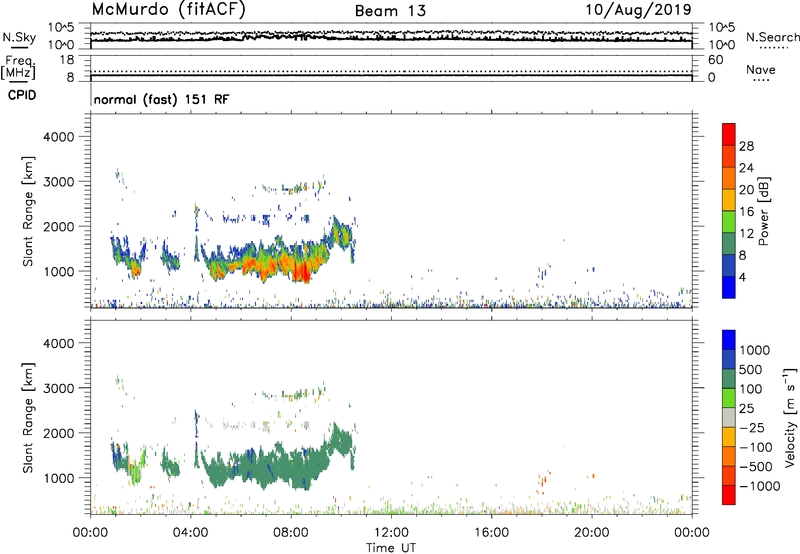Pick the light green segment of Power colorbar
This screenshot has height=554, width=800.
729,222
